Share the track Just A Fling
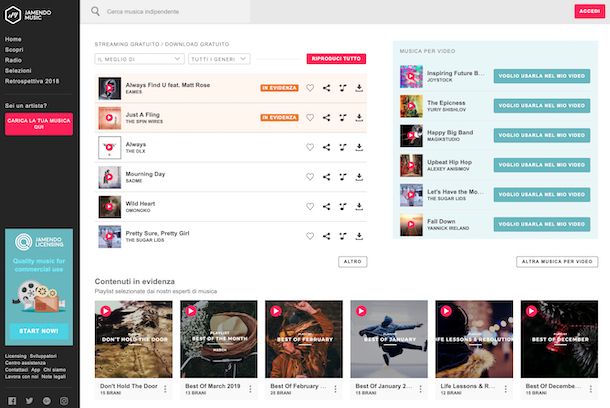The height and width of the screenshot is (408, 610). tap(326, 117)
